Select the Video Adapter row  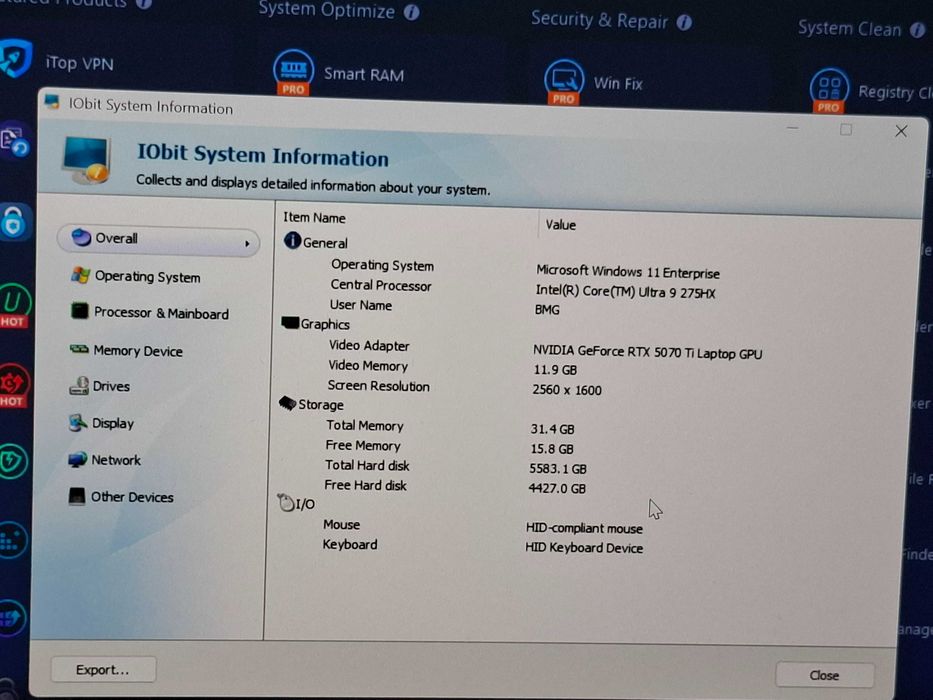coord(544,349)
